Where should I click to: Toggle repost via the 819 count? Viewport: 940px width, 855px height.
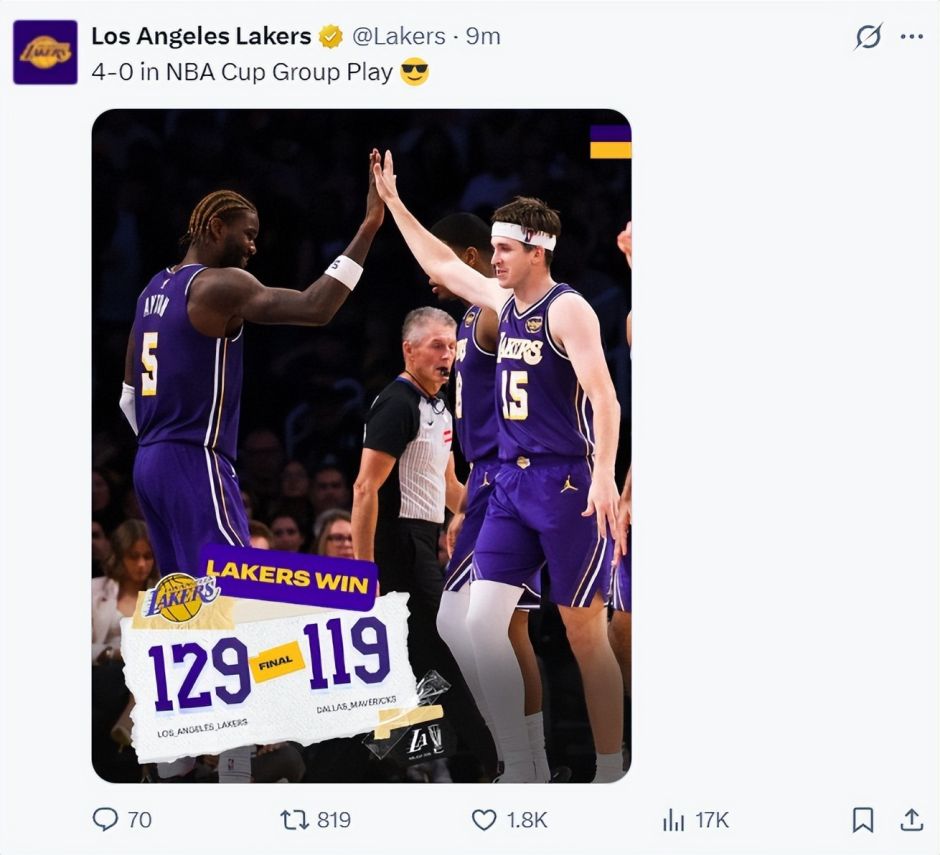tap(334, 820)
